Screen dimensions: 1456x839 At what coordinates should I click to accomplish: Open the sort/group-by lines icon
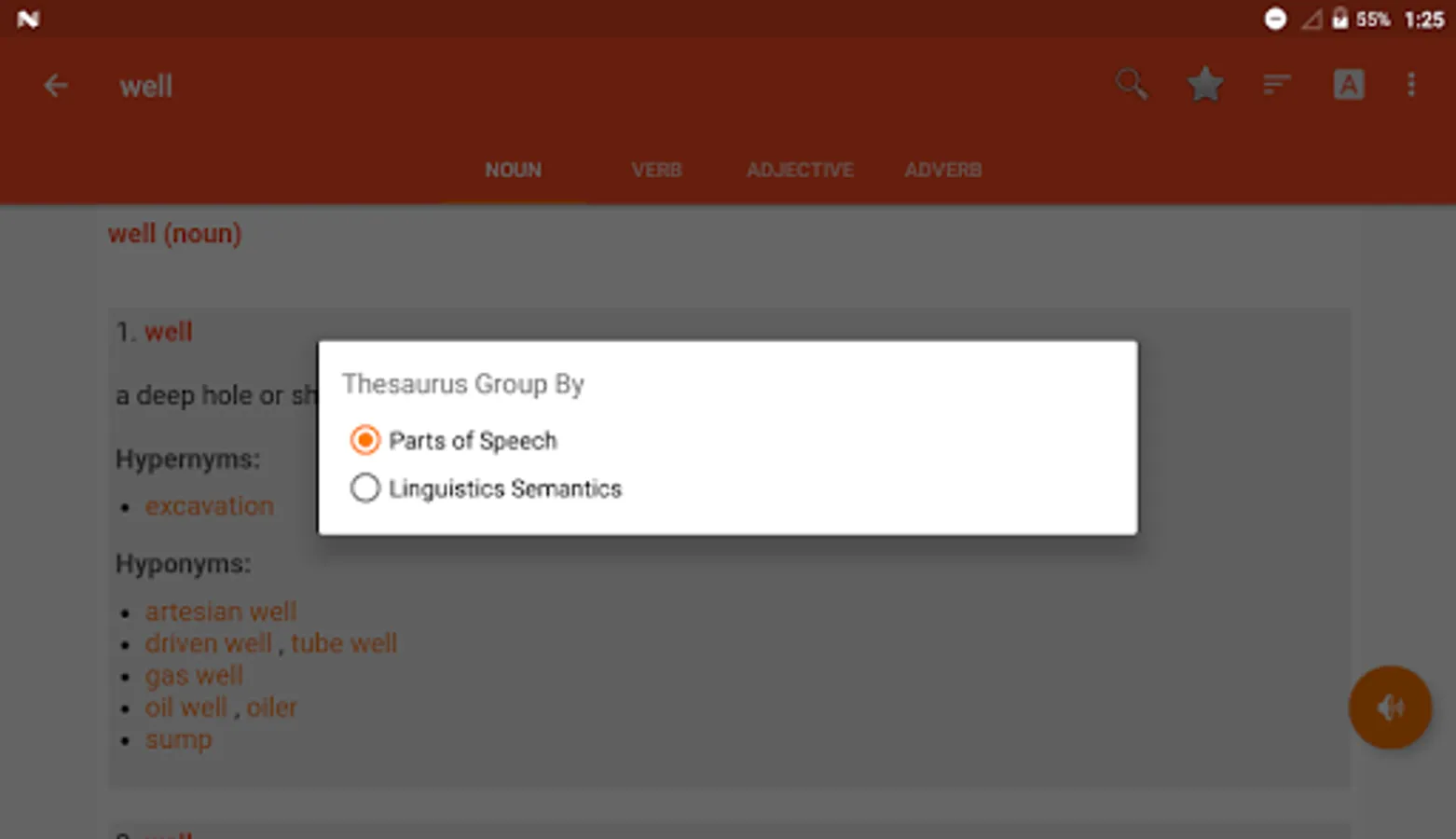coord(1276,85)
